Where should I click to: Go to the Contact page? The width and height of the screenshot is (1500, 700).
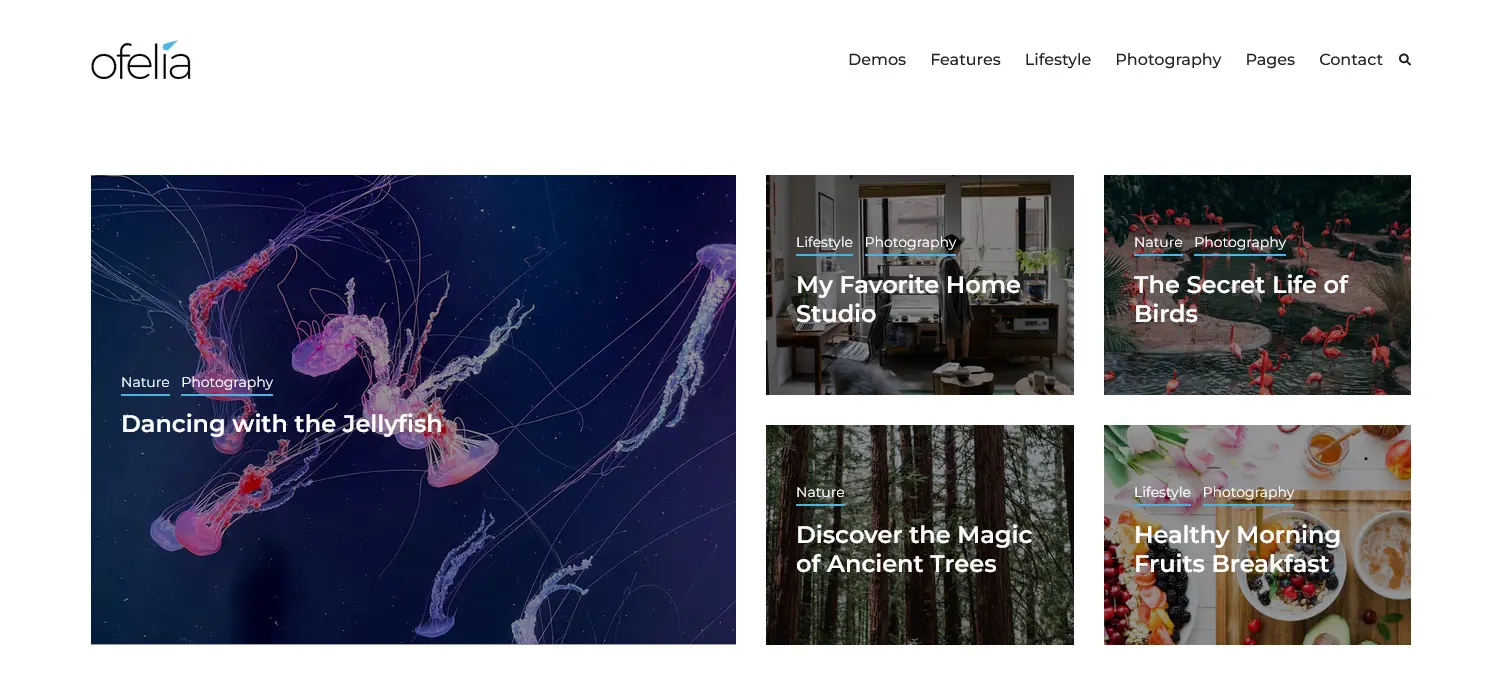coord(1351,60)
